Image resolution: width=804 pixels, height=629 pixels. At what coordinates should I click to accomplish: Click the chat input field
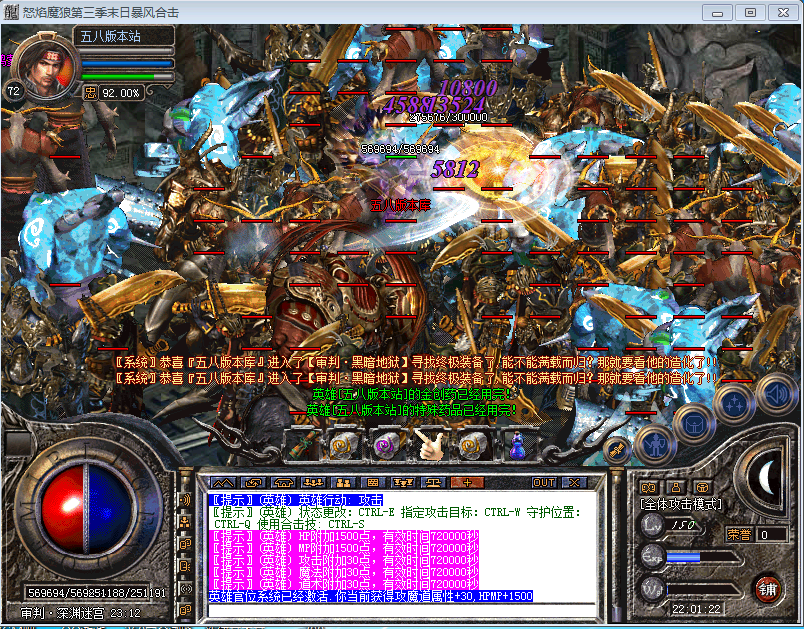[x=401, y=611]
